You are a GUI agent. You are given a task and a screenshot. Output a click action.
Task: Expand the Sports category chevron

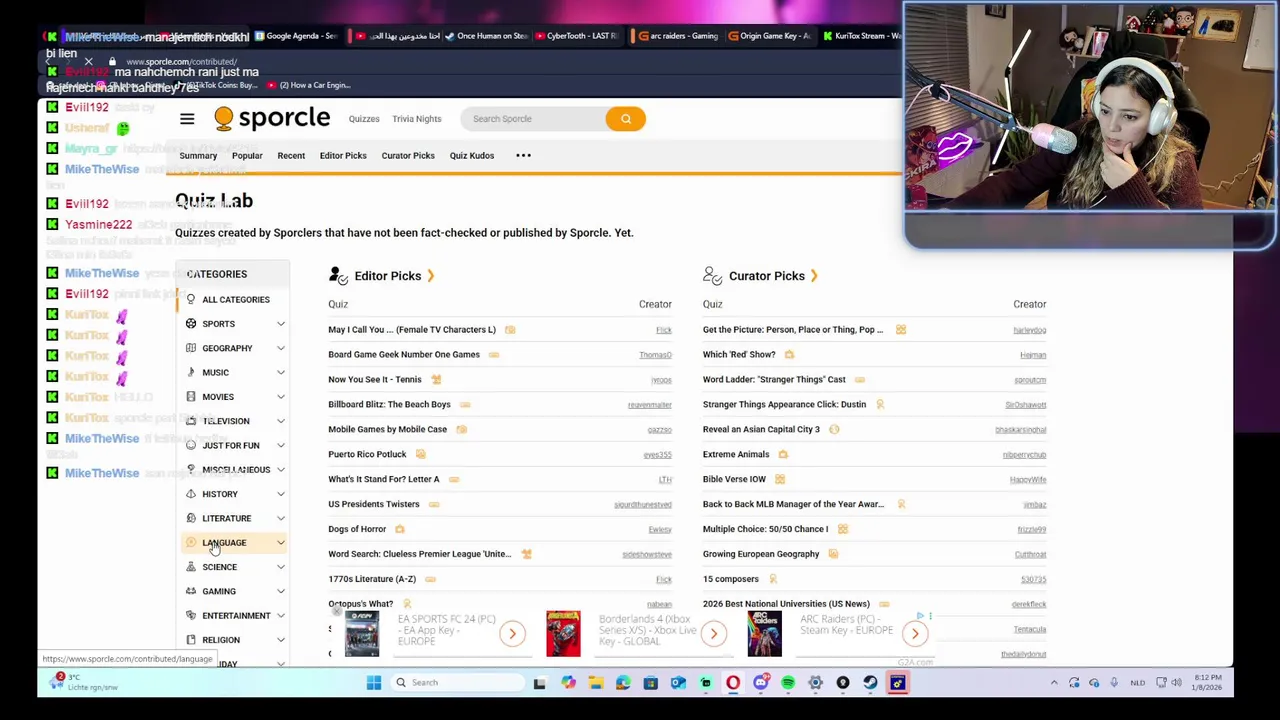[x=280, y=324]
